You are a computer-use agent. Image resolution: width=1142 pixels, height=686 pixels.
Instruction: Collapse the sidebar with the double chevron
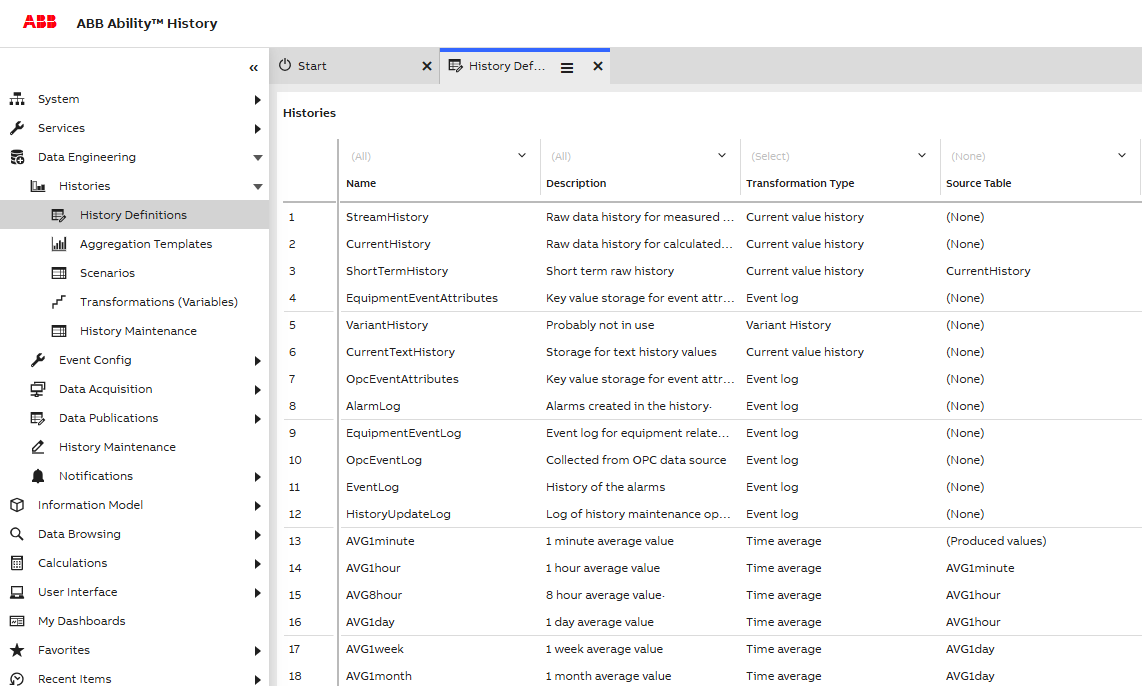(x=253, y=68)
